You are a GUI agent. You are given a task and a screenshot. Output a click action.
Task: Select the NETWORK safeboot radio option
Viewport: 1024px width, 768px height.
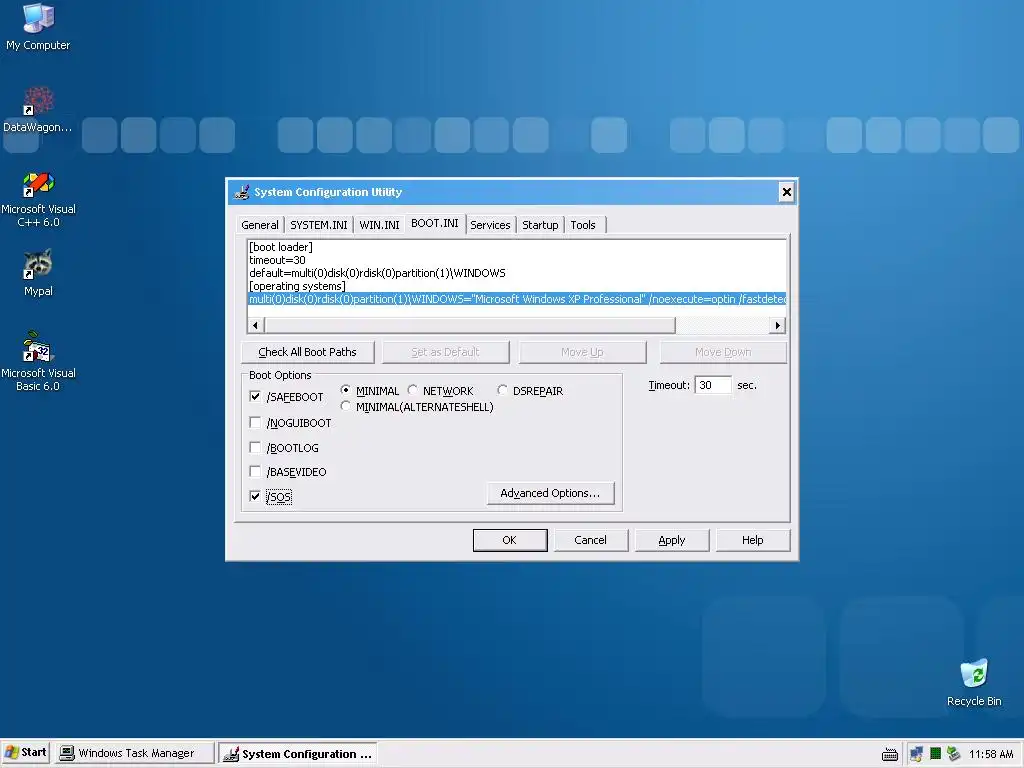[x=412, y=390]
